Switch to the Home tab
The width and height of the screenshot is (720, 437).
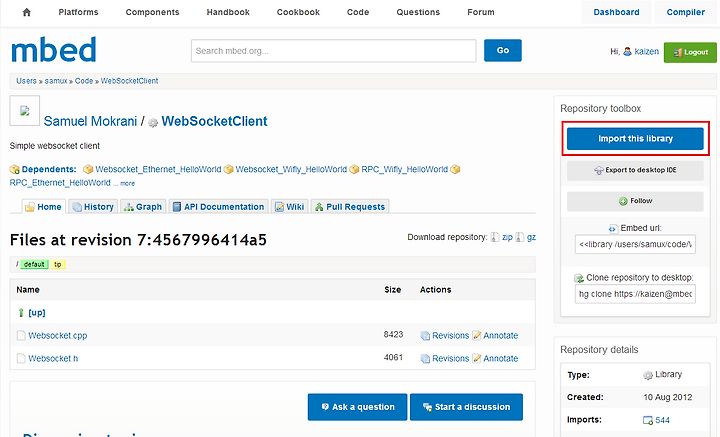point(44,207)
